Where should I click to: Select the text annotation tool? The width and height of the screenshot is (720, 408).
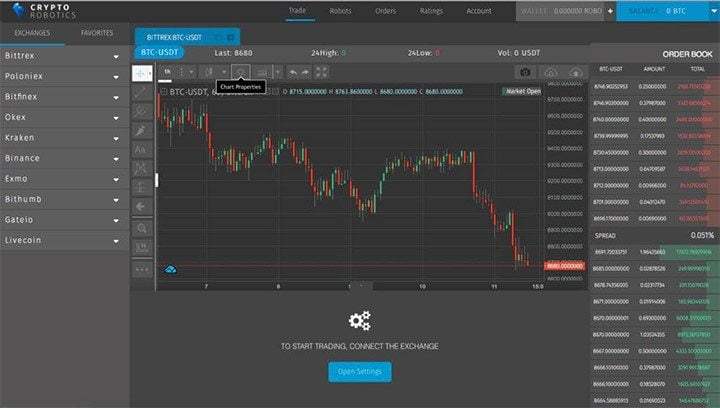coord(141,150)
